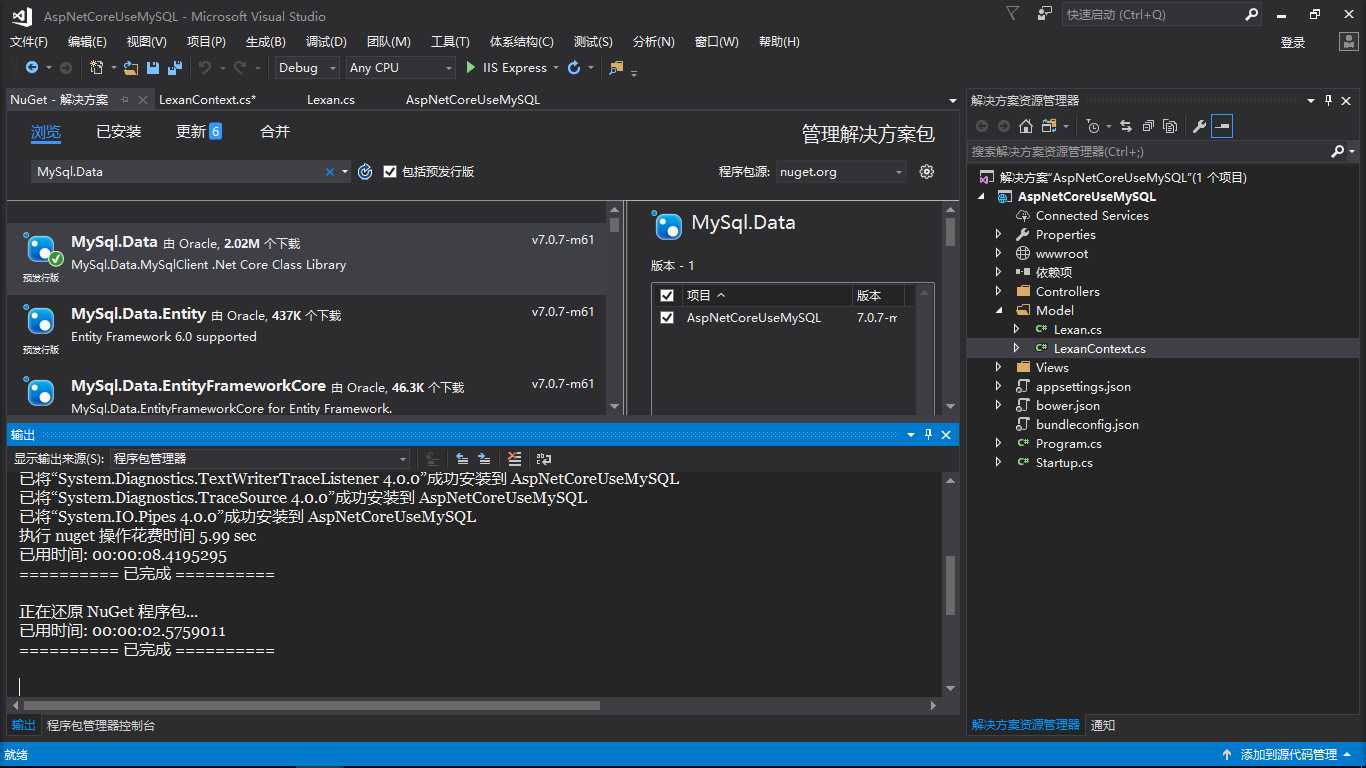Clear All output text icon
The width and height of the screenshot is (1366, 768).
tap(514, 459)
